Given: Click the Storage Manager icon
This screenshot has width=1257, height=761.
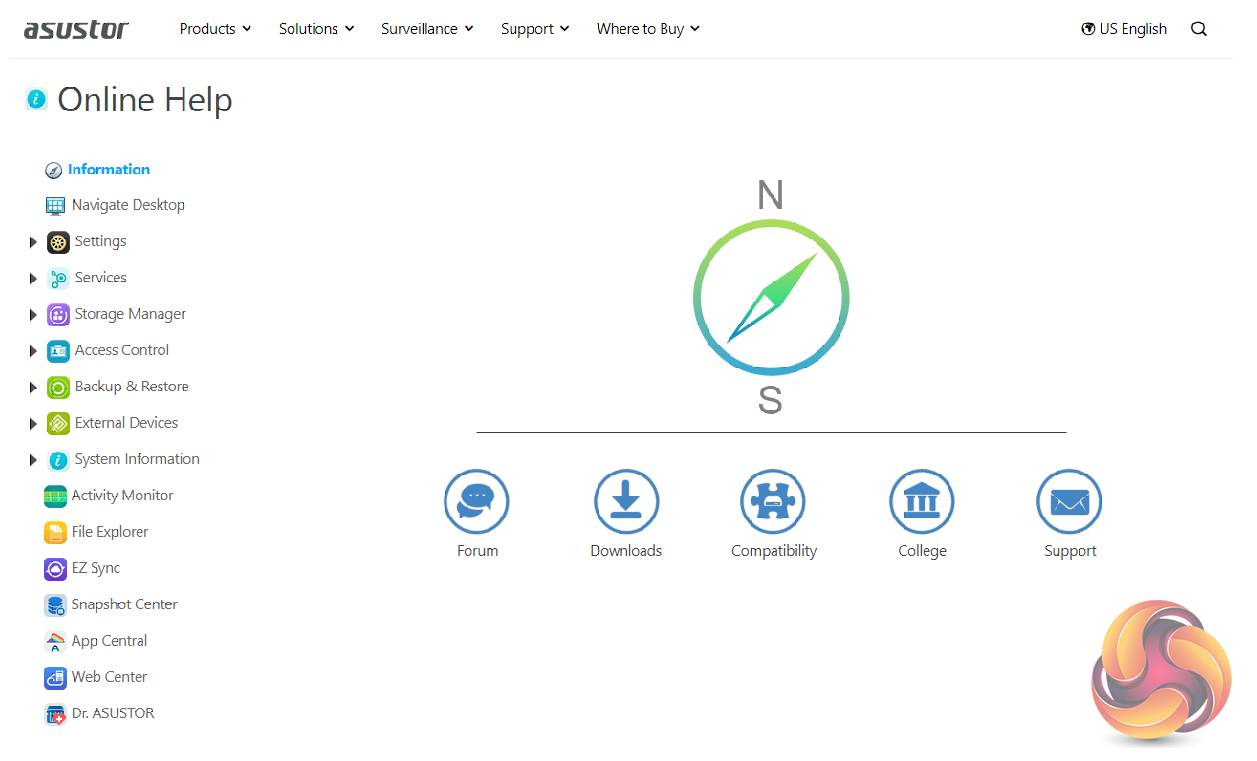Looking at the screenshot, I should 58,314.
